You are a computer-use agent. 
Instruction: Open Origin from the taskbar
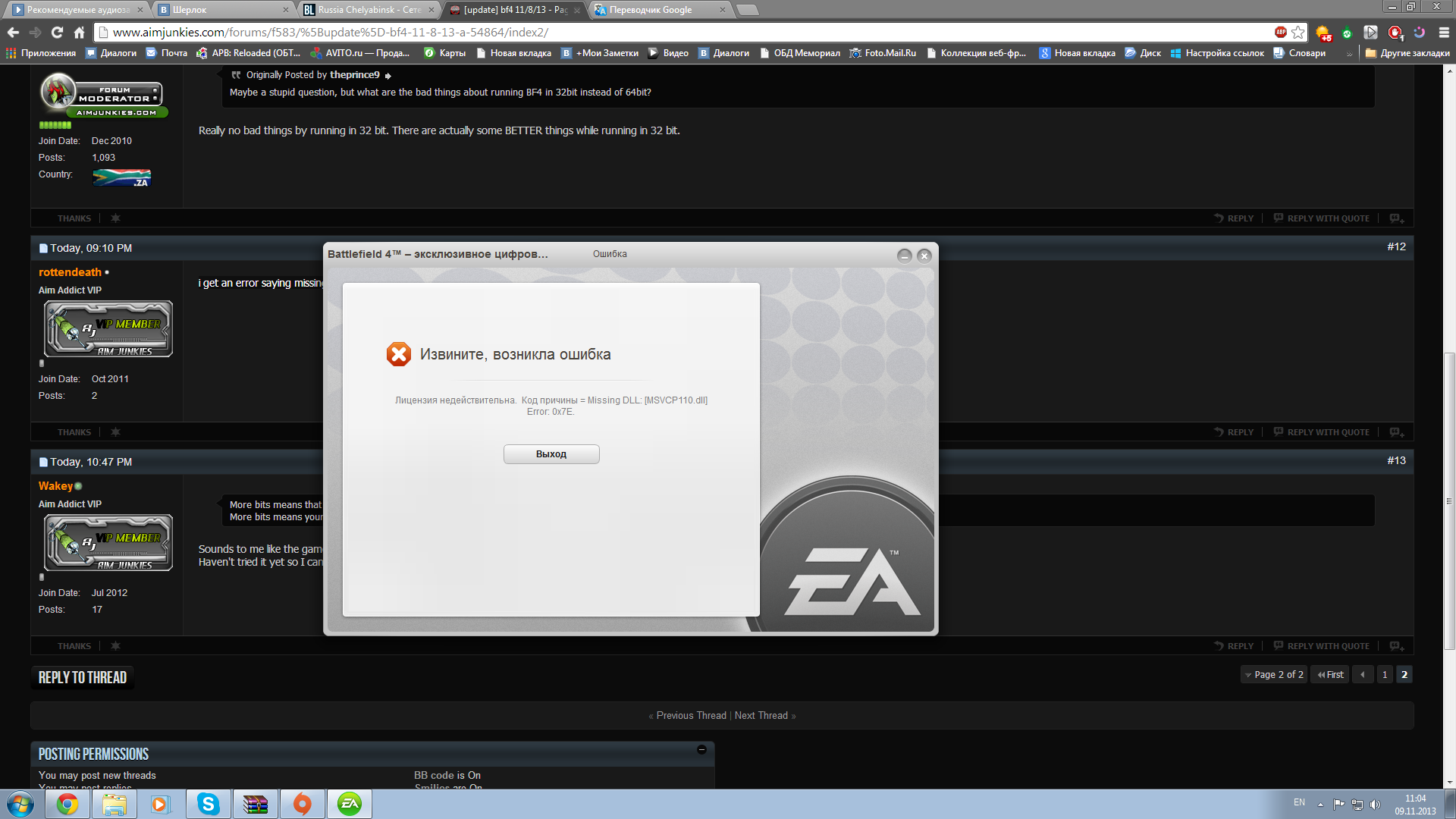303,804
